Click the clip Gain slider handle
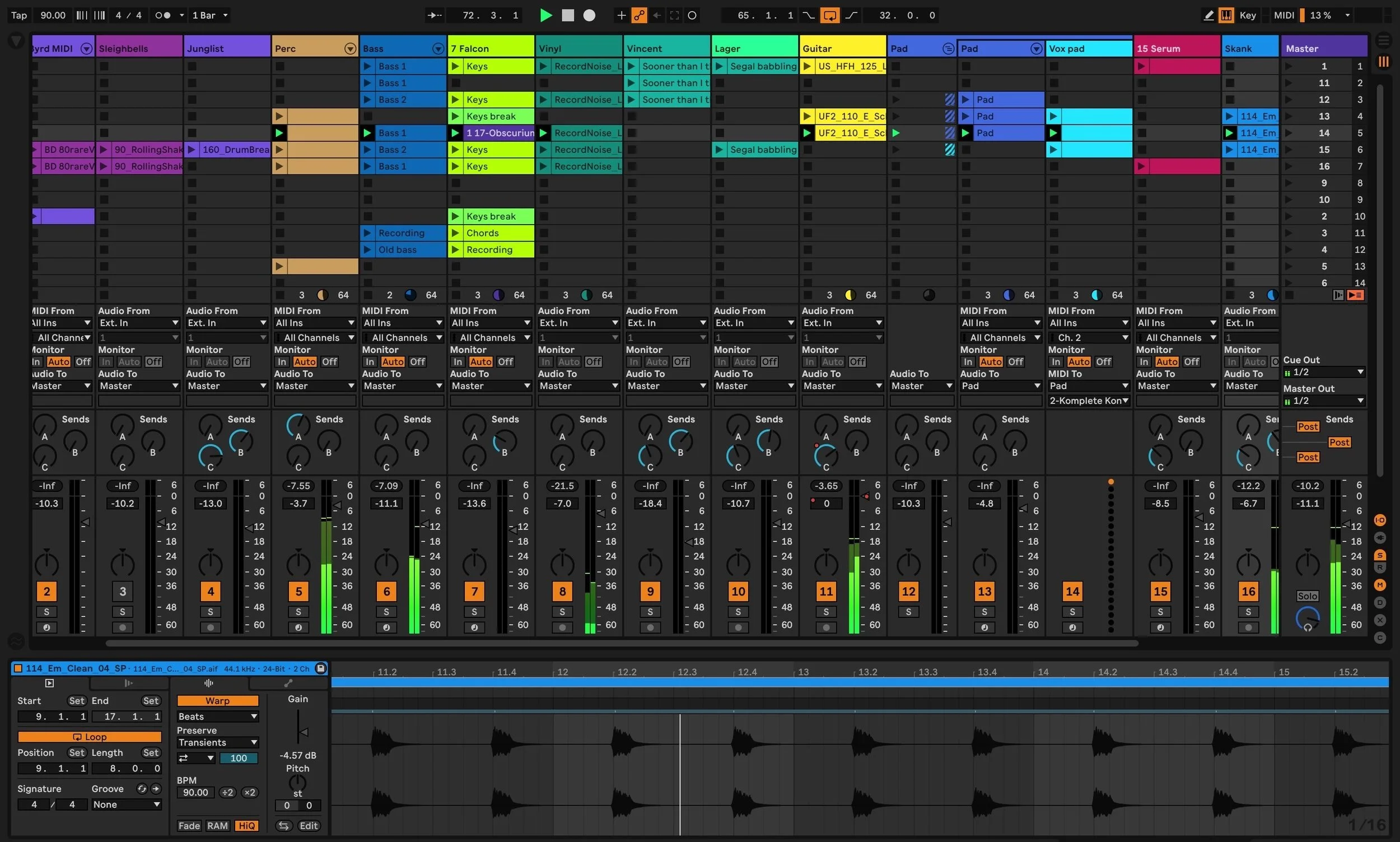Viewport: 1400px width, 842px height. point(303,732)
